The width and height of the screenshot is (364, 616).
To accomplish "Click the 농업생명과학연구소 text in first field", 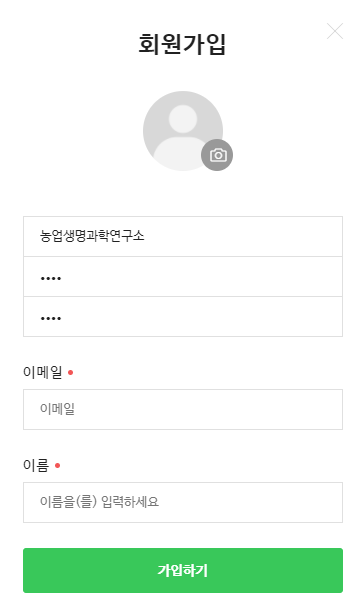I will 92,236.
